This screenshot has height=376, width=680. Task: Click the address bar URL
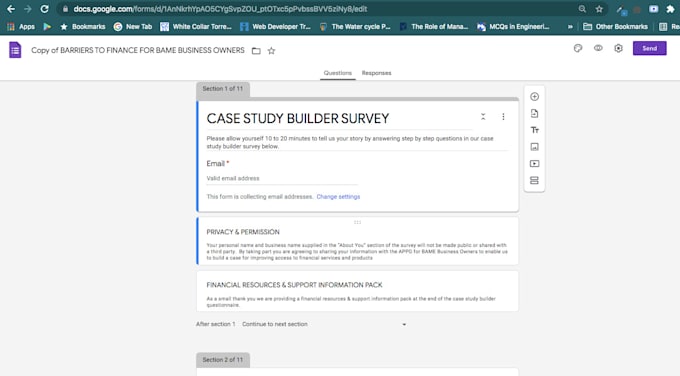pos(220,9)
